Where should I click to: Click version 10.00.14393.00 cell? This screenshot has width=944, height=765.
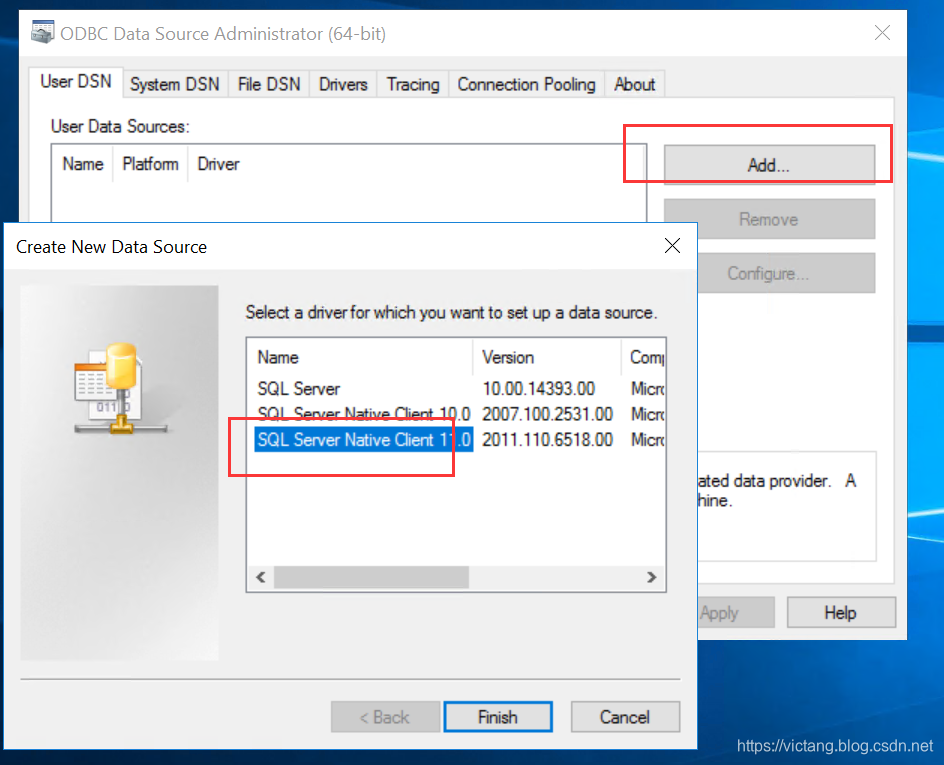[539, 389]
